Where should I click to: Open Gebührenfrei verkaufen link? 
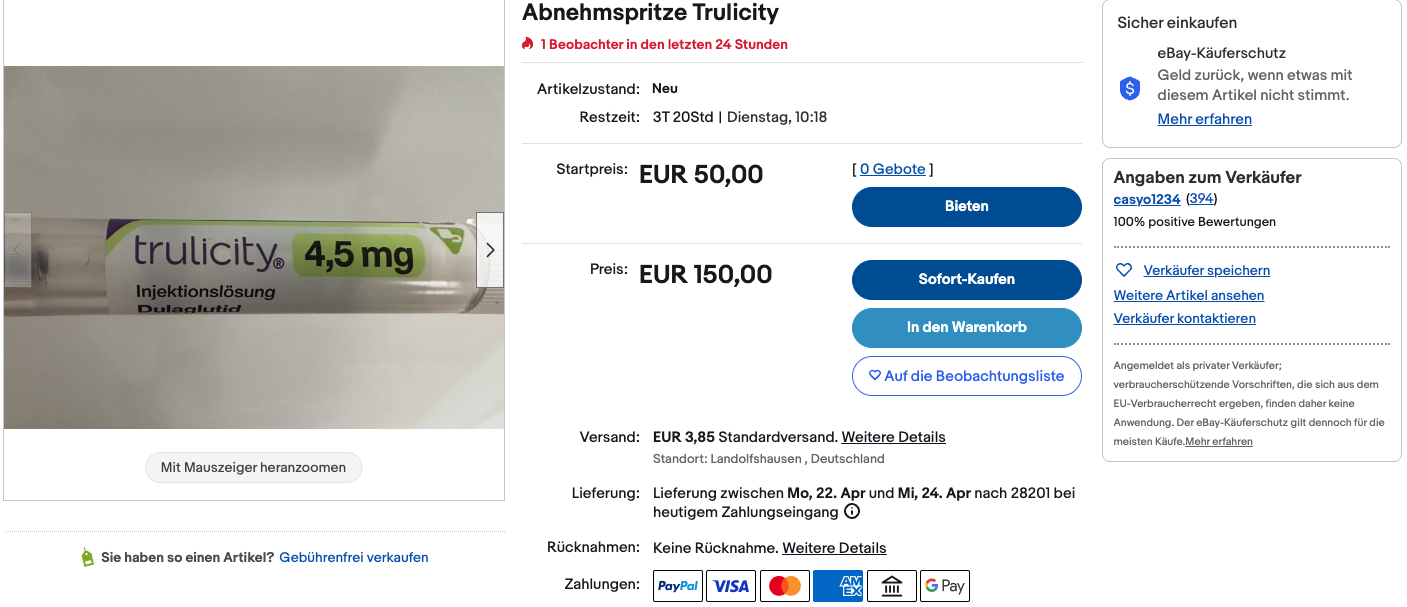(354, 557)
